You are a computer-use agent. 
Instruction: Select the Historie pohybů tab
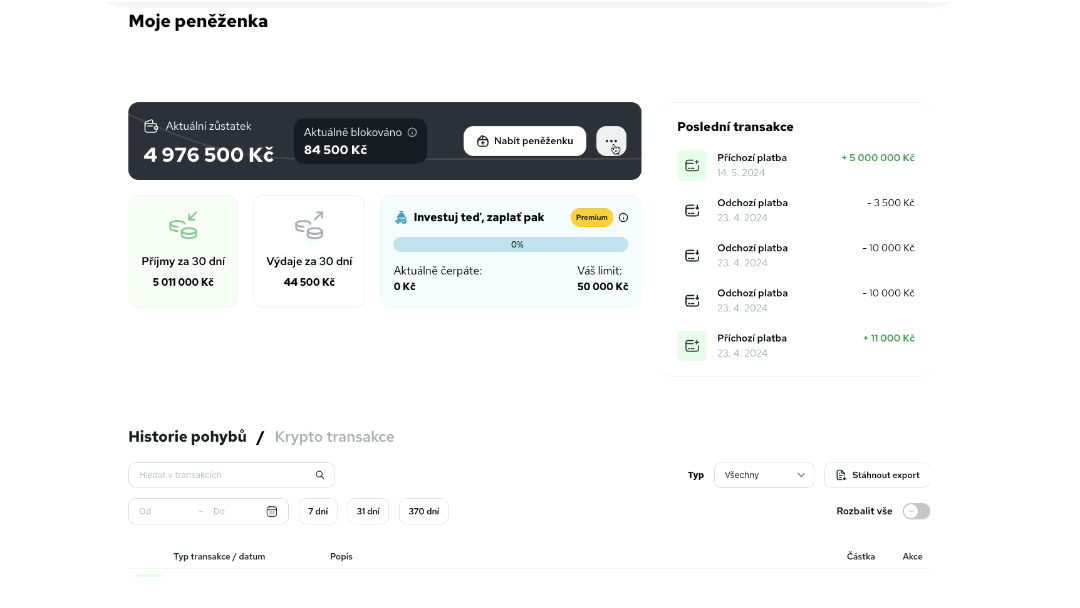(x=187, y=437)
